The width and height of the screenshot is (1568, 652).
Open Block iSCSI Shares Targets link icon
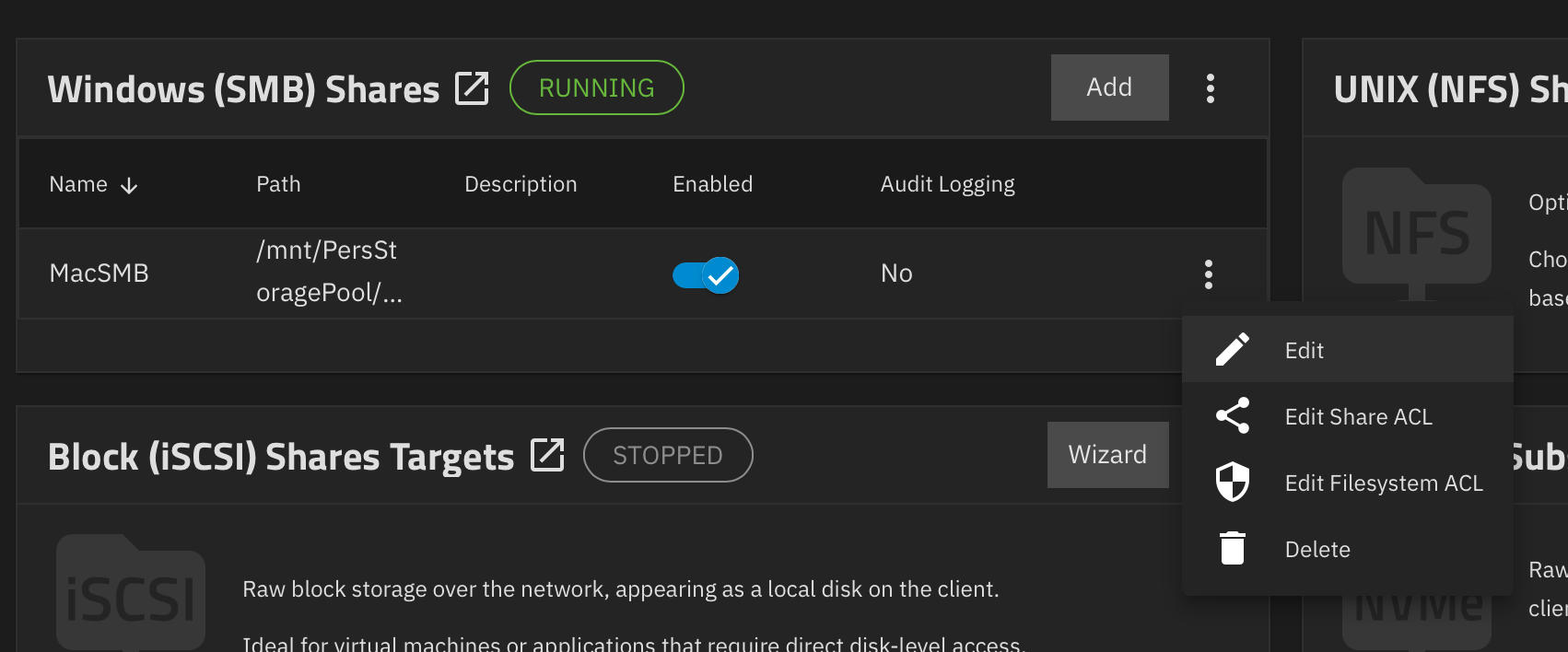(547, 455)
